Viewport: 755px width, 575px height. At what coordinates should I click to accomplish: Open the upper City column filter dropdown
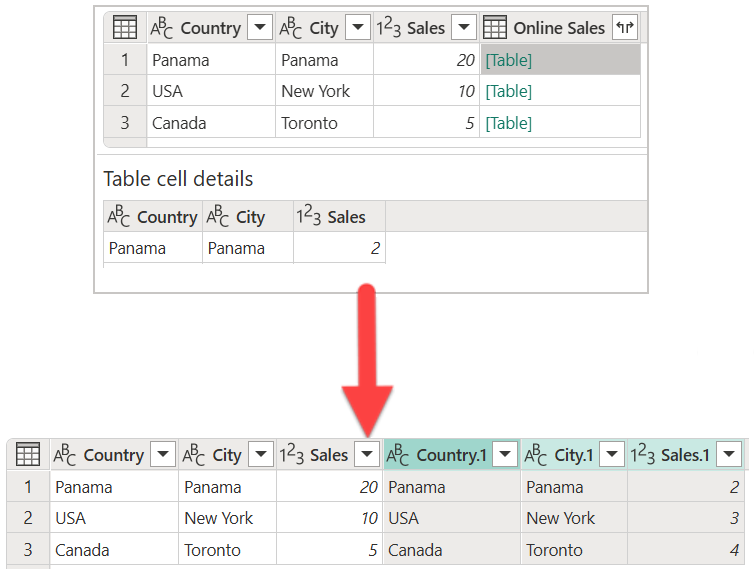(x=358, y=27)
